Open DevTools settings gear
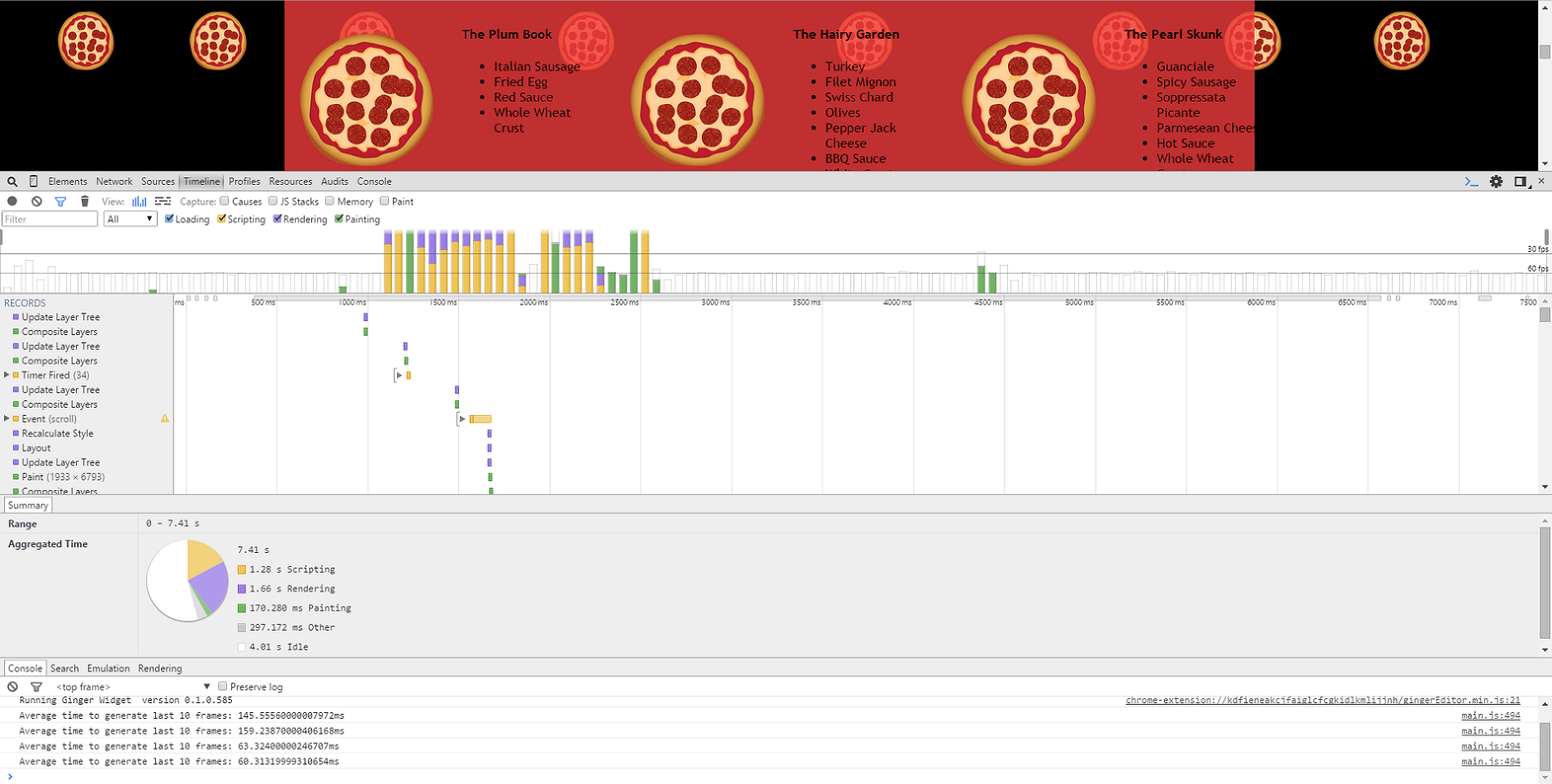The image size is (1552, 784). point(1496,182)
